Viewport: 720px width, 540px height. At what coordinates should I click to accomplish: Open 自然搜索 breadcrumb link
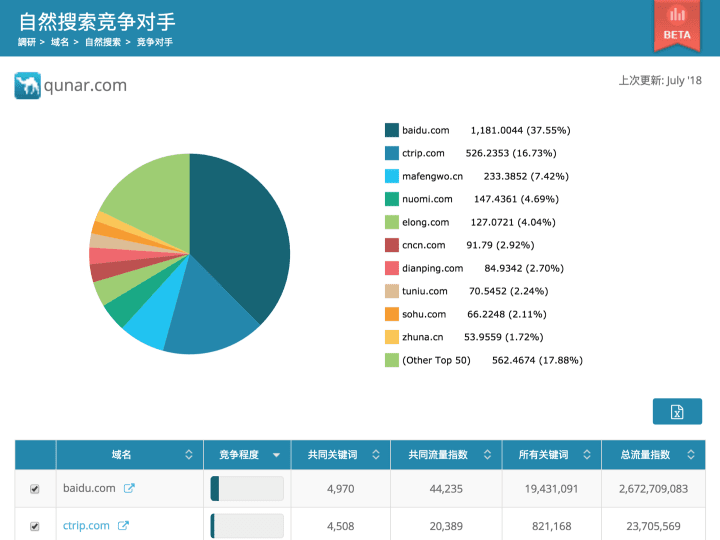point(102,42)
